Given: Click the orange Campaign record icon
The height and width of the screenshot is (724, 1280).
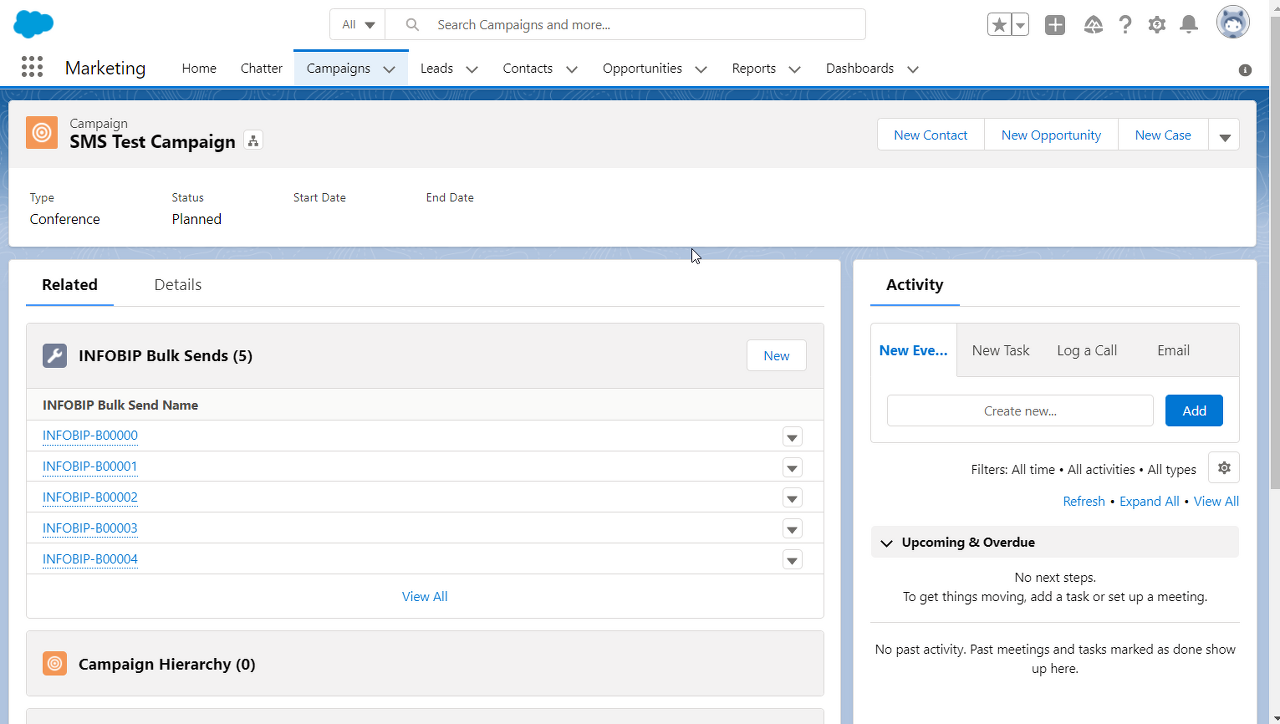Looking at the screenshot, I should click(x=42, y=132).
